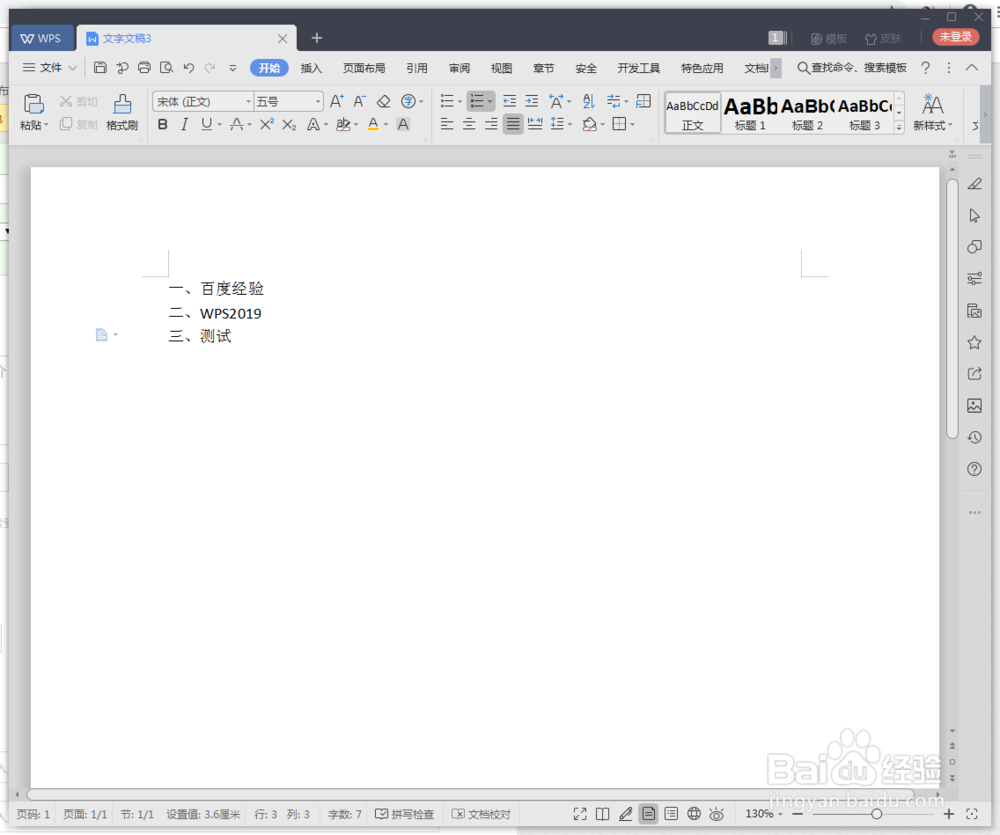Click the 未登录 login button
The width and height of the screenshot is (1000, 835).
pyautogui.click(x=955, y=37)
